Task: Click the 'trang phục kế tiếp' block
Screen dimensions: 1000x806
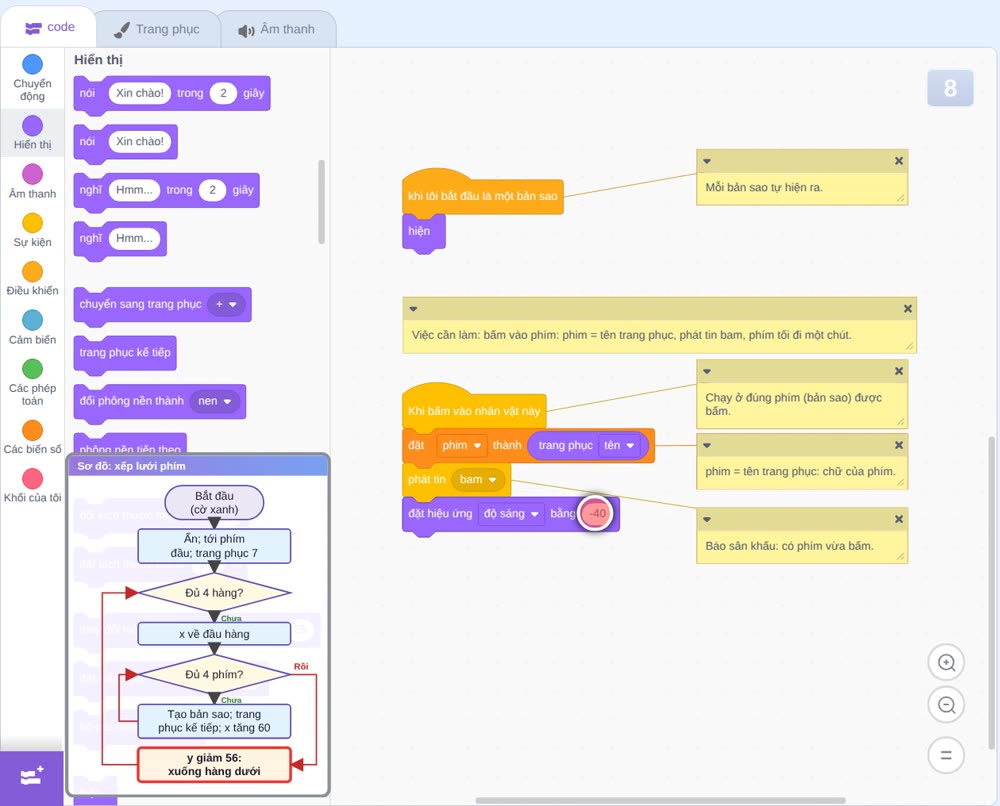Action: point(125,353)
